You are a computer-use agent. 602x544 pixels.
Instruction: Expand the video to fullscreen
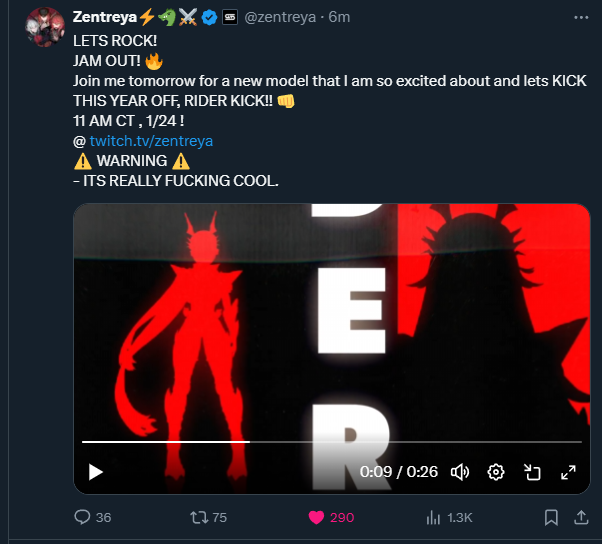point(568,472)
